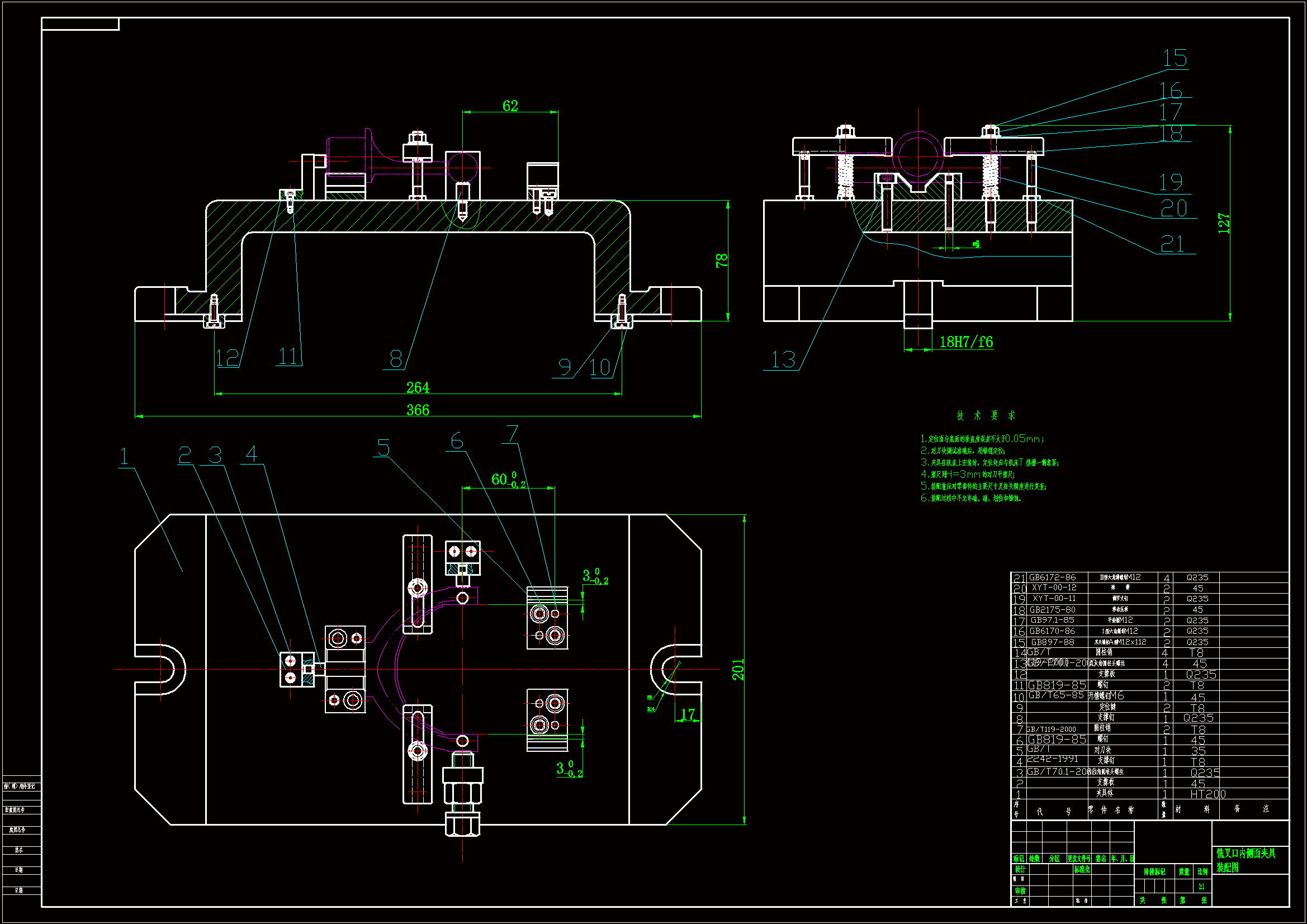
Task: Select the 18H7/f6 fit annotation
Action: click(x=965, y=342)
